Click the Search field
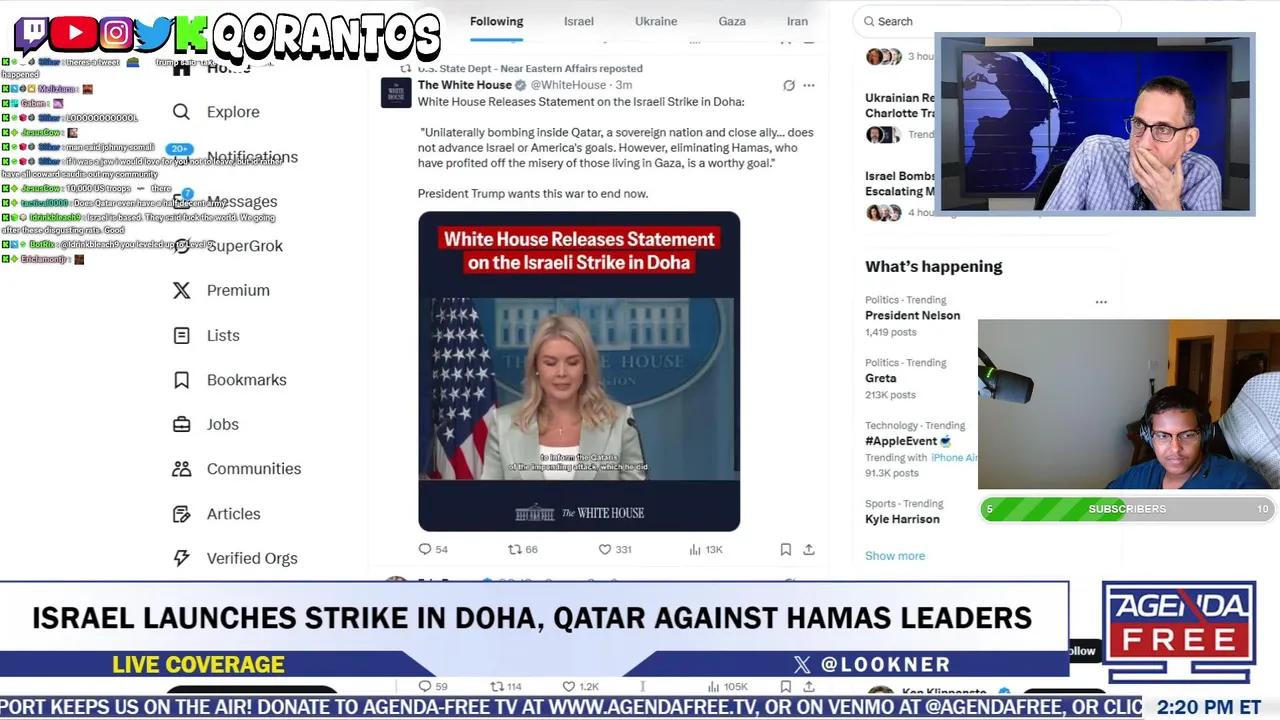Image resolution: width=1280 pixels, height=720 pixels. point(987,21)
